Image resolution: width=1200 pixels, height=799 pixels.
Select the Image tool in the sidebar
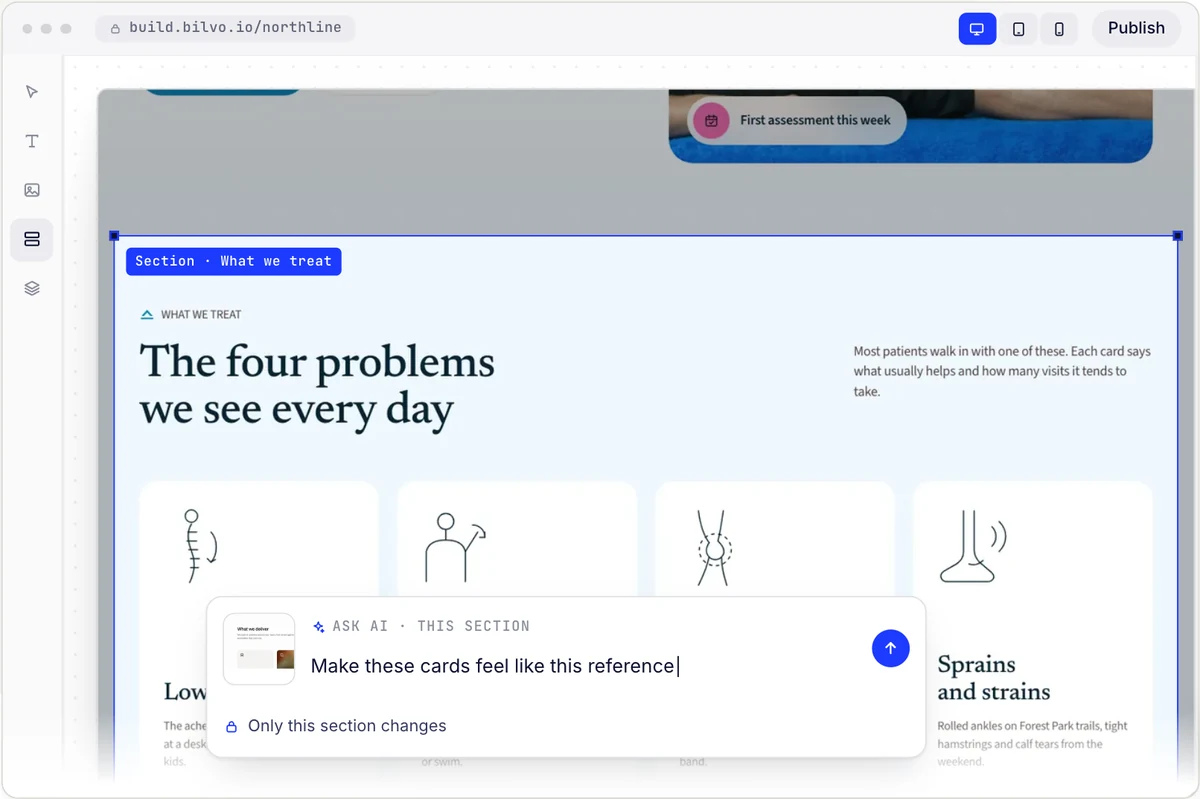32,190
